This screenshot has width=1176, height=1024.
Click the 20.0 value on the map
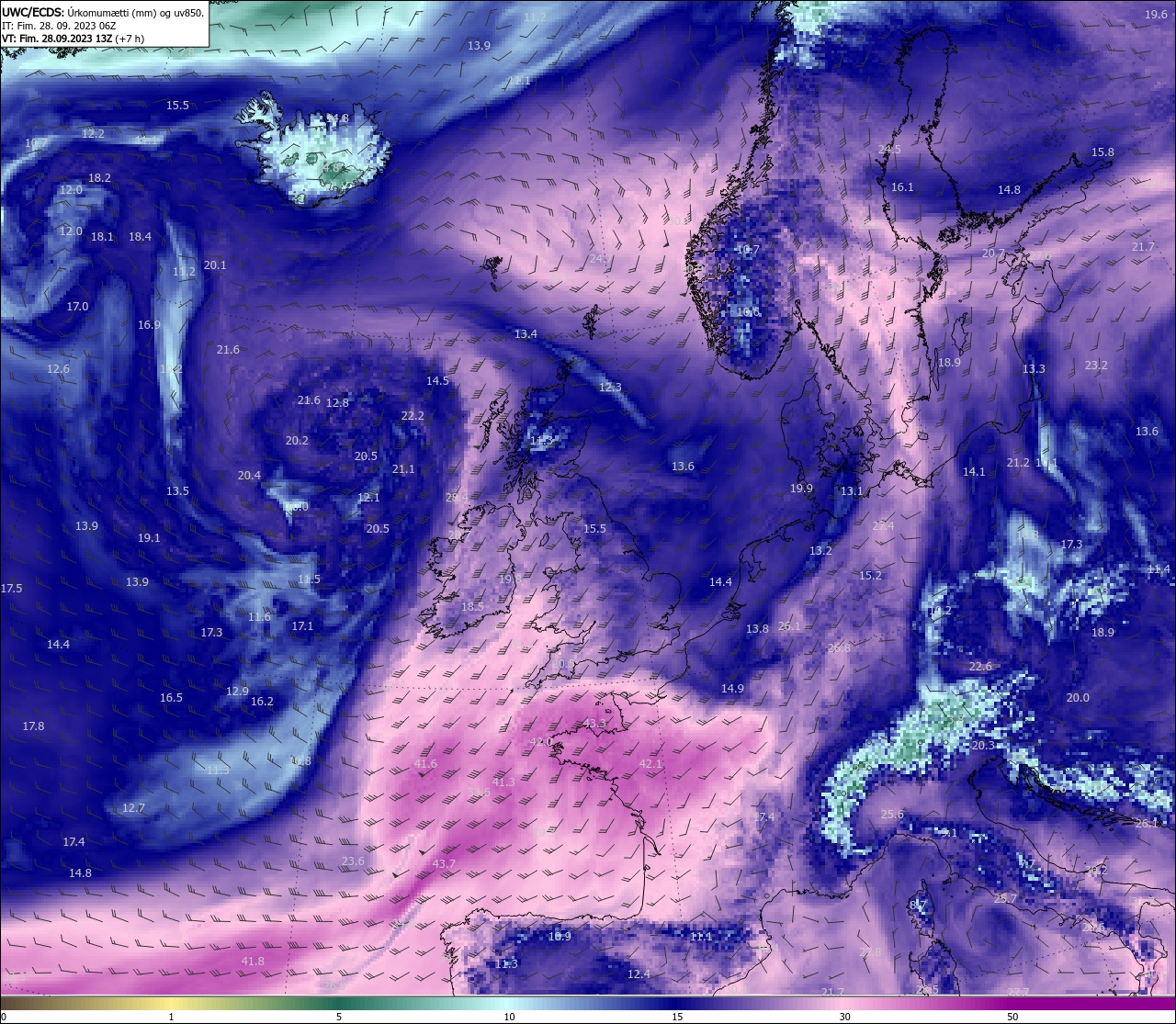pyautogui.click(x=1078, y=698)
